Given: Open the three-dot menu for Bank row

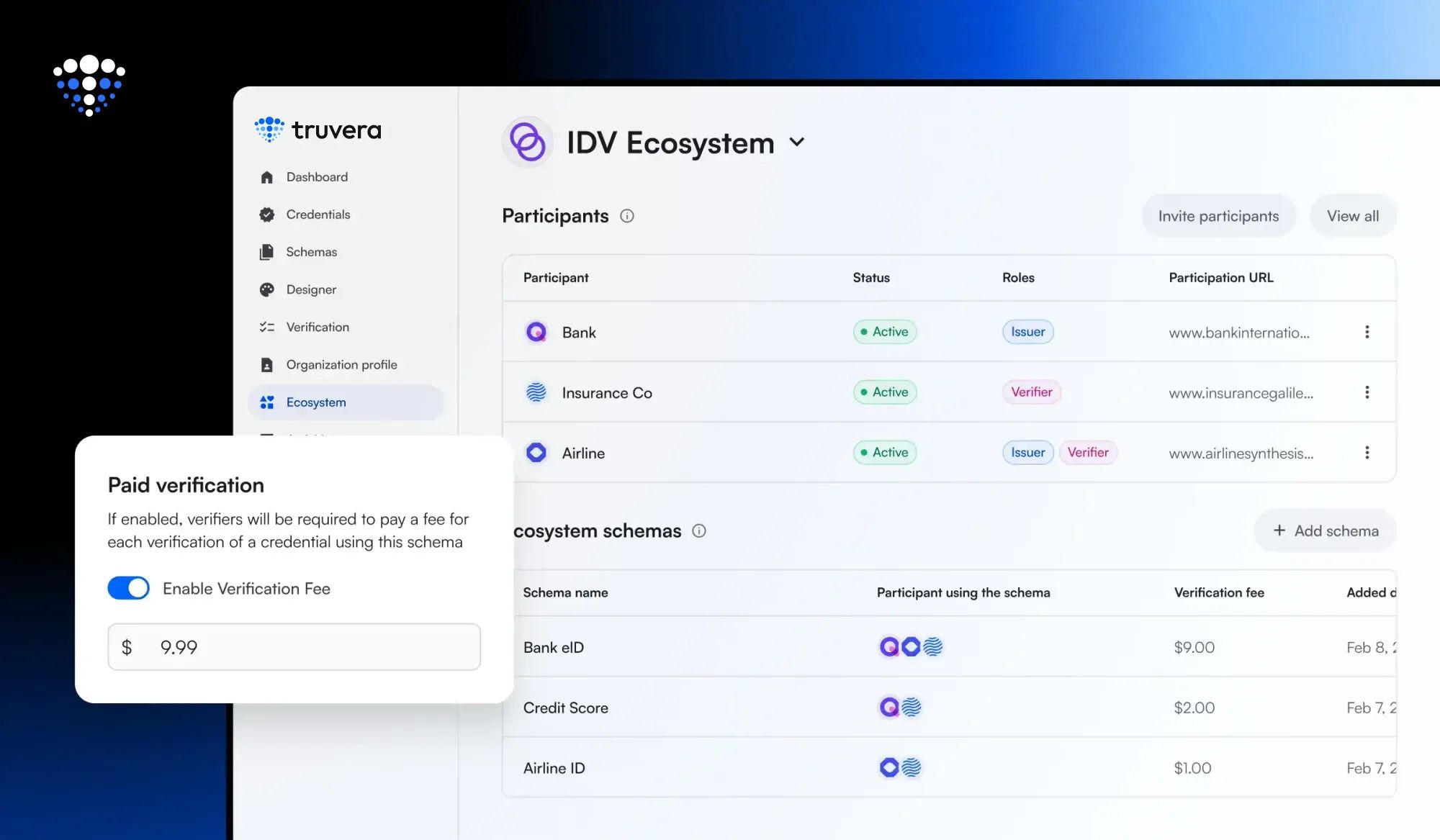Looking at the screenshot, I should pyautogui.click(x=1367, y=332).
